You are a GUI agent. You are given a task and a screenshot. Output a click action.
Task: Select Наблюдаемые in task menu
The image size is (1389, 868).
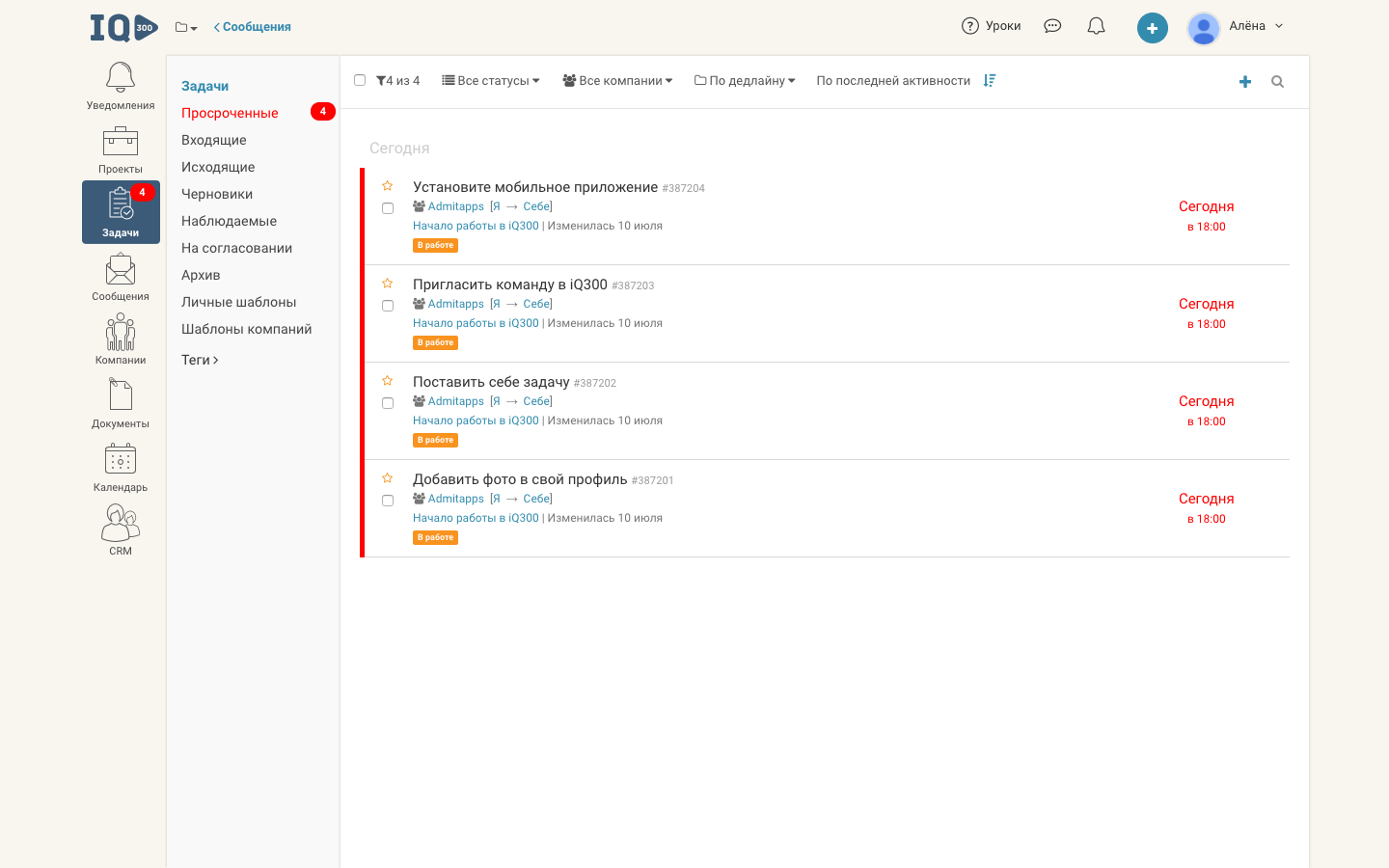pyautogui.click(x=229, y=221)
